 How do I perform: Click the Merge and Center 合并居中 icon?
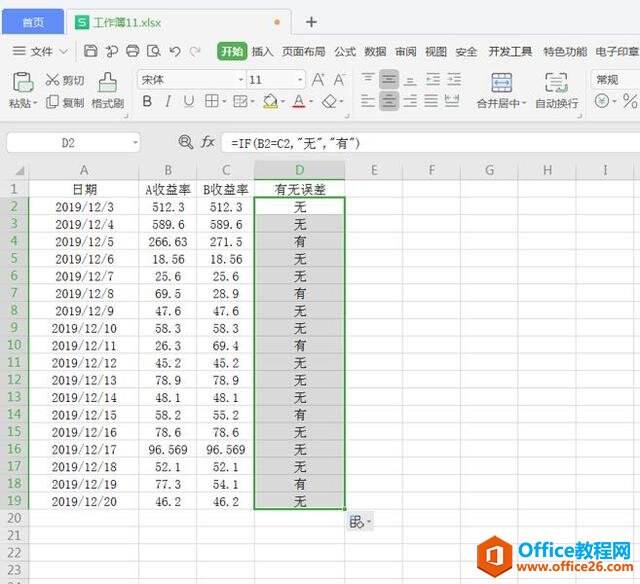[x=502, y=83]
